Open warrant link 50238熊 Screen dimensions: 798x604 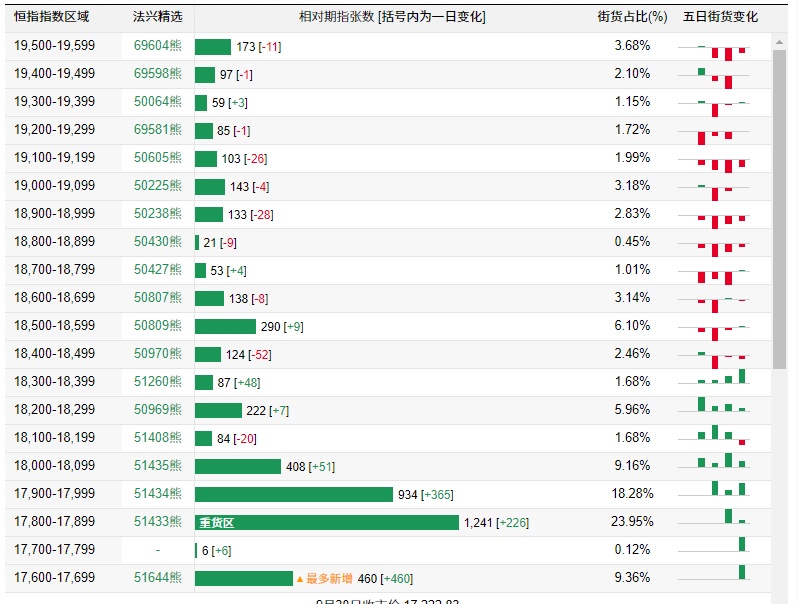[x=158, y=214]
